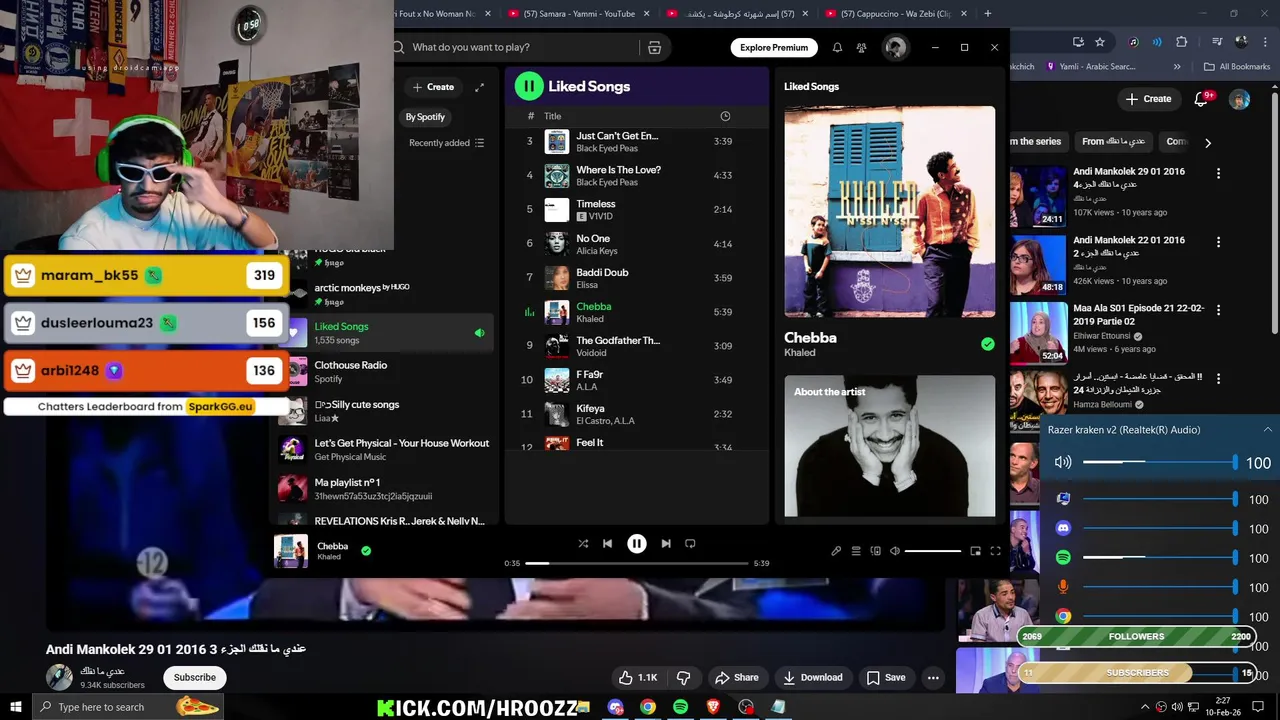1280x720 pixels.
Task: Like the YouTube video with thumbs up
Action: pyautogui.click(x=637, y=677)
